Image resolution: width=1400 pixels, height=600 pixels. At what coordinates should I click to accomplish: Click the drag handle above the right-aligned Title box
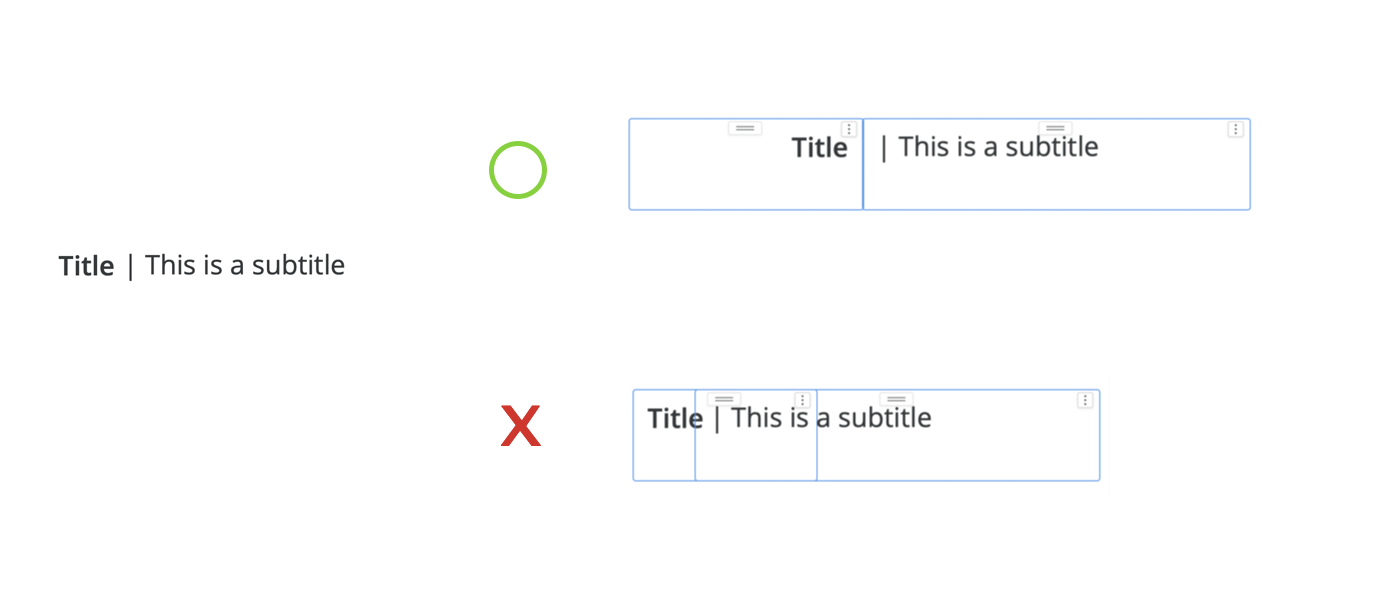[745, 128]
